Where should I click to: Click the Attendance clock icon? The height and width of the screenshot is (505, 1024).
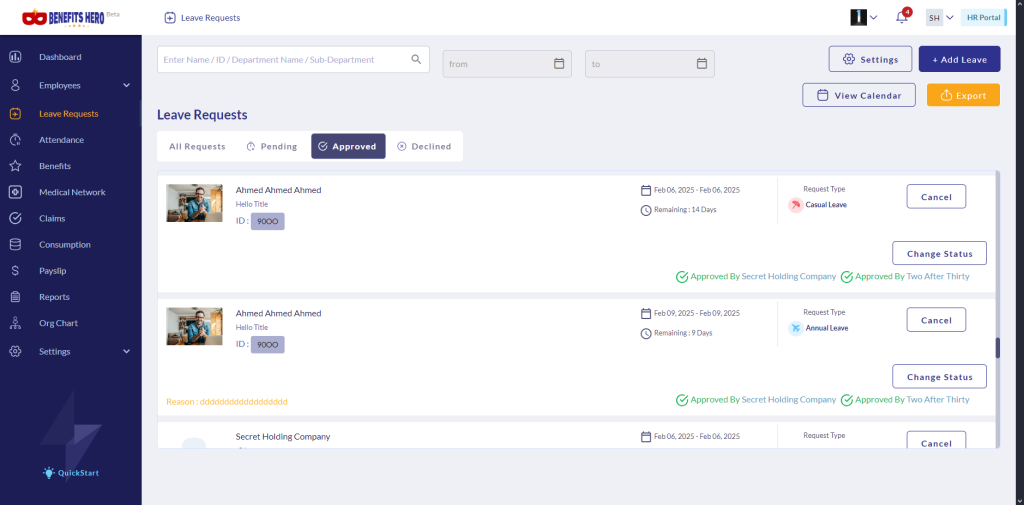point(16,140)
